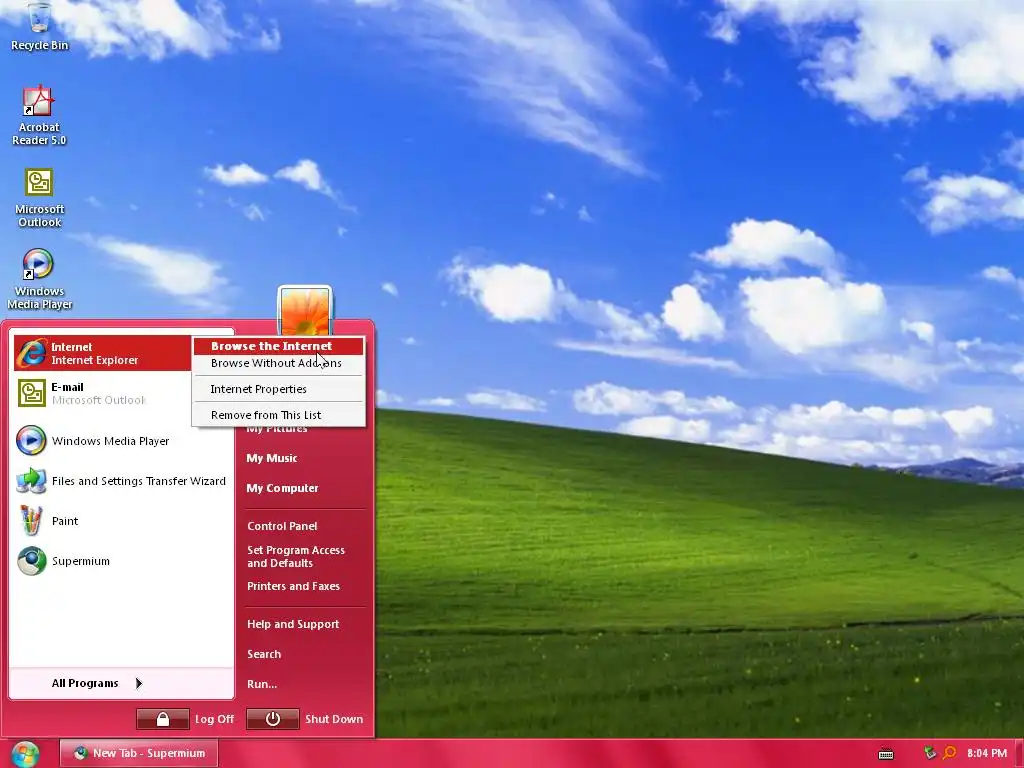Open Set Program Access and Defaults
Viewport: 1024px width, 768px height.
coord(296,556)
